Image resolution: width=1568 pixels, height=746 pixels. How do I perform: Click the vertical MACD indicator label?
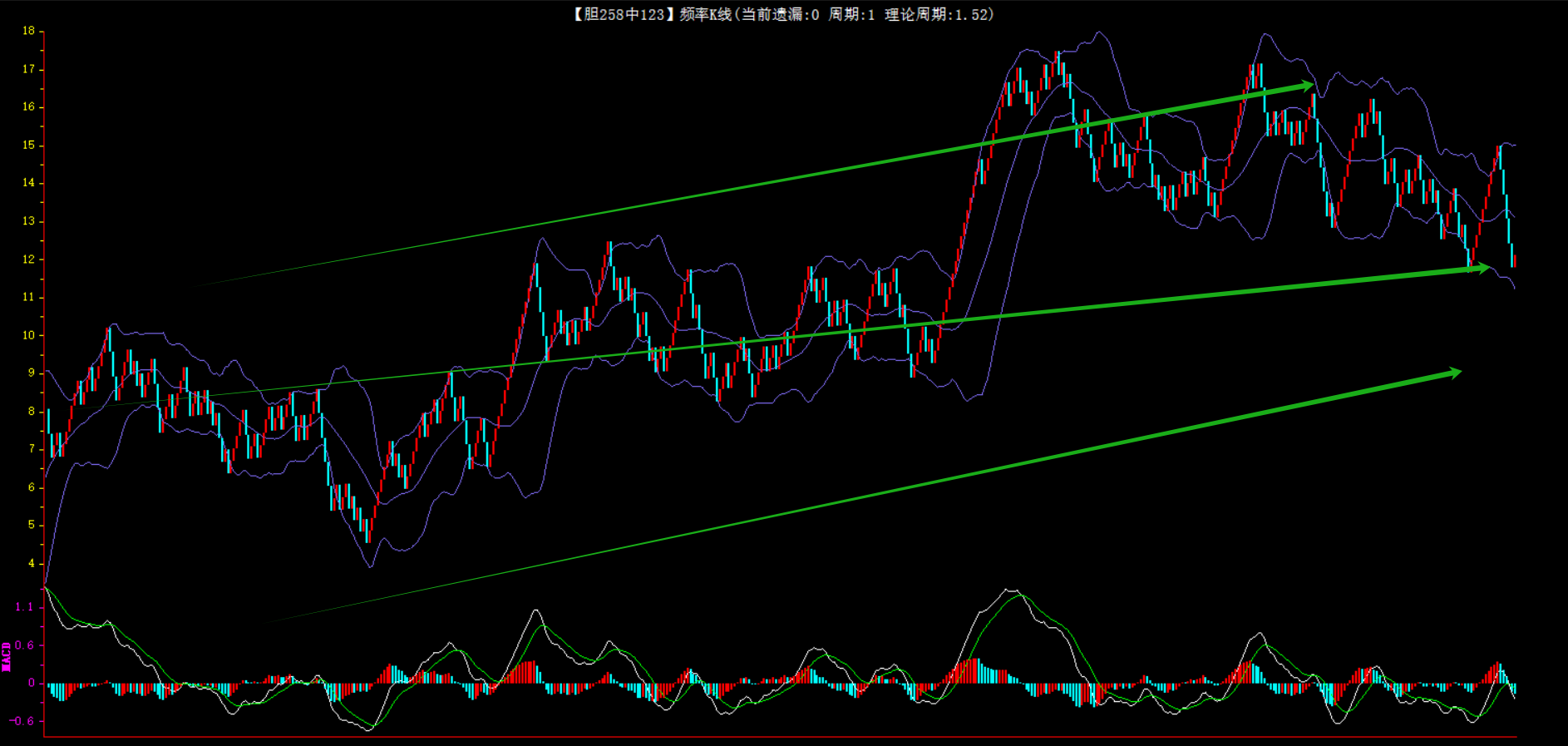[7, 656]
